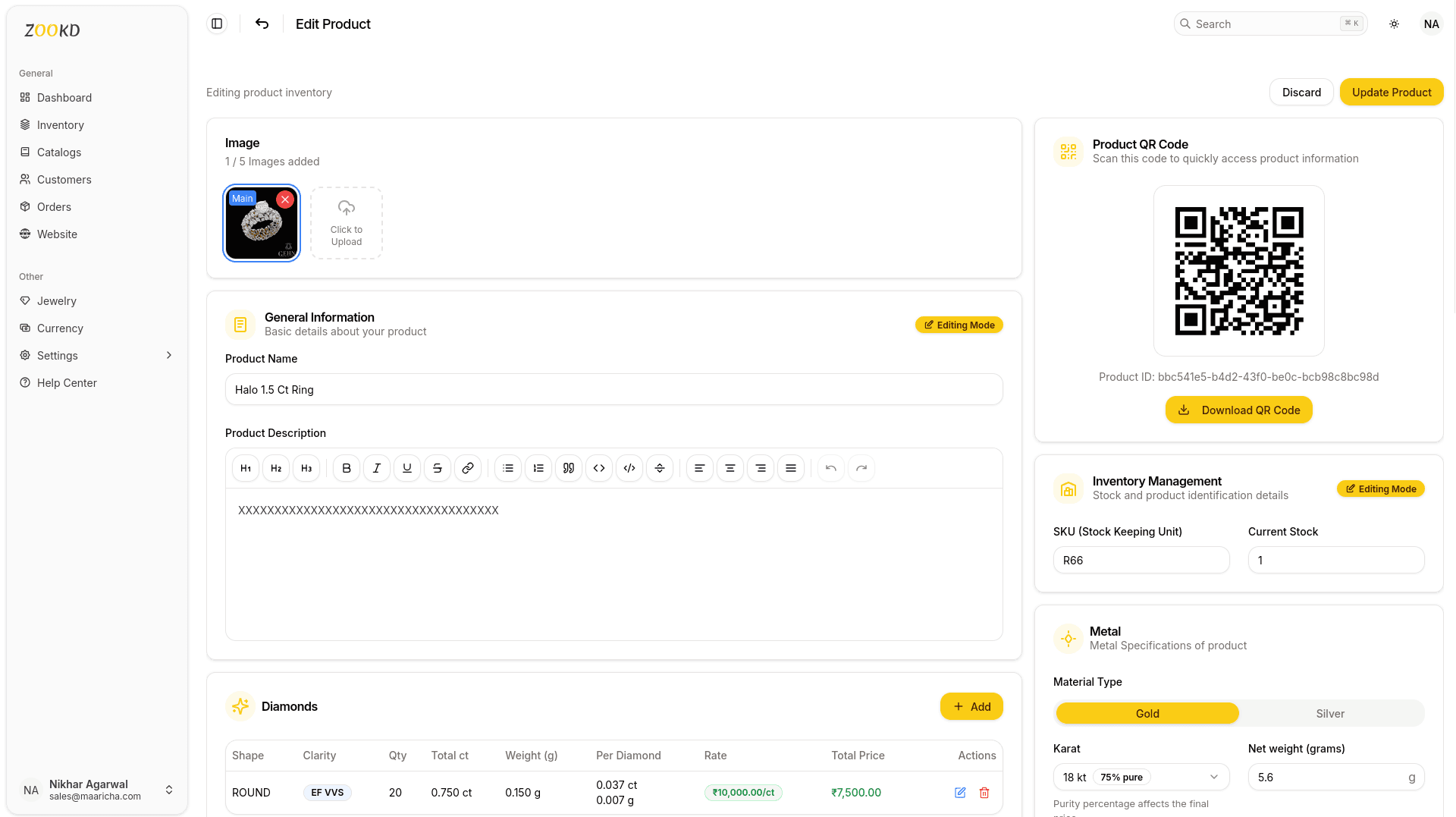Insert a blockquote in the description
Viewport: 1456px width, 817px height.
[x=569, y=468]
